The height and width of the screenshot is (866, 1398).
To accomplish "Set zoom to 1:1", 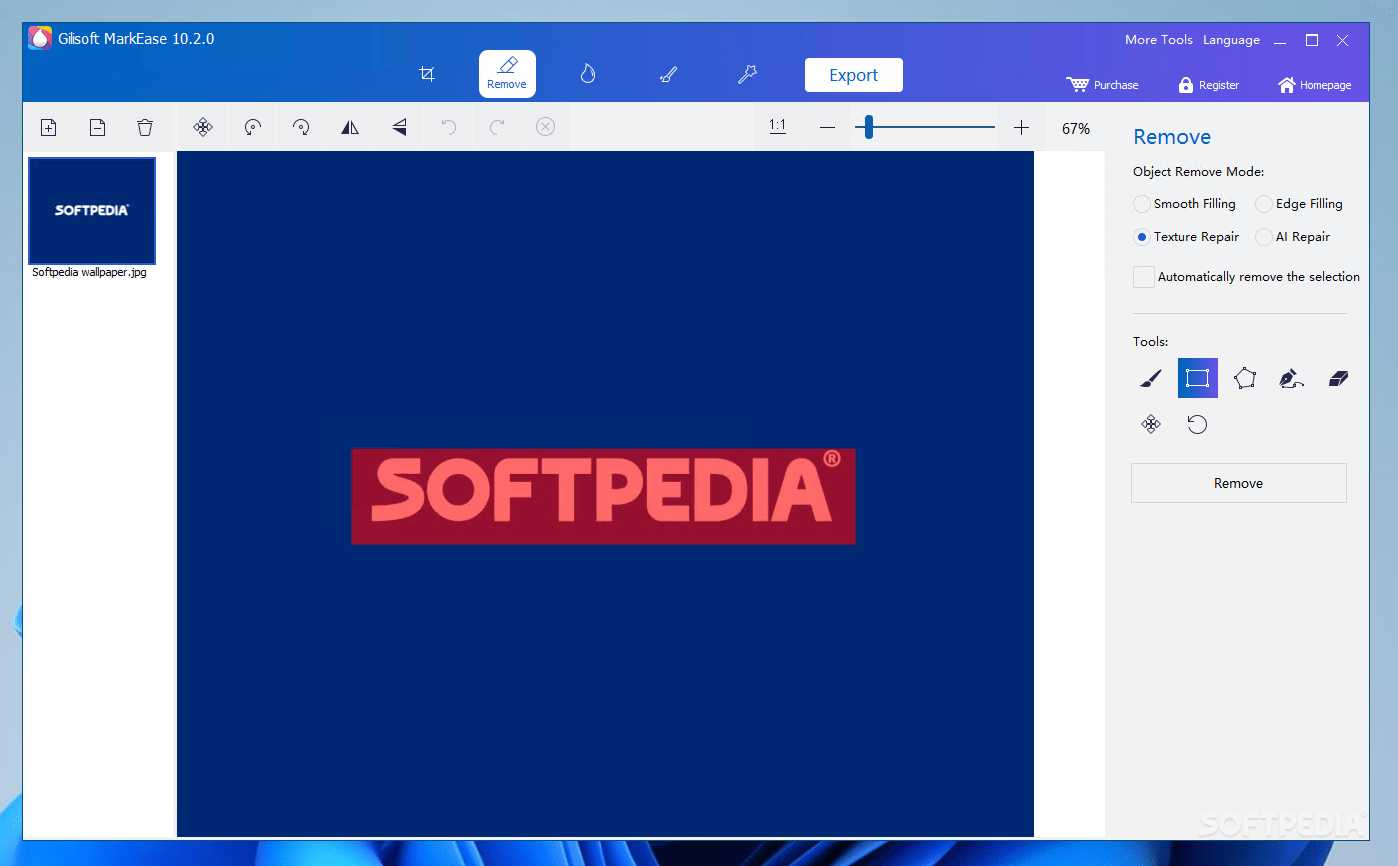I will point(777,126).
